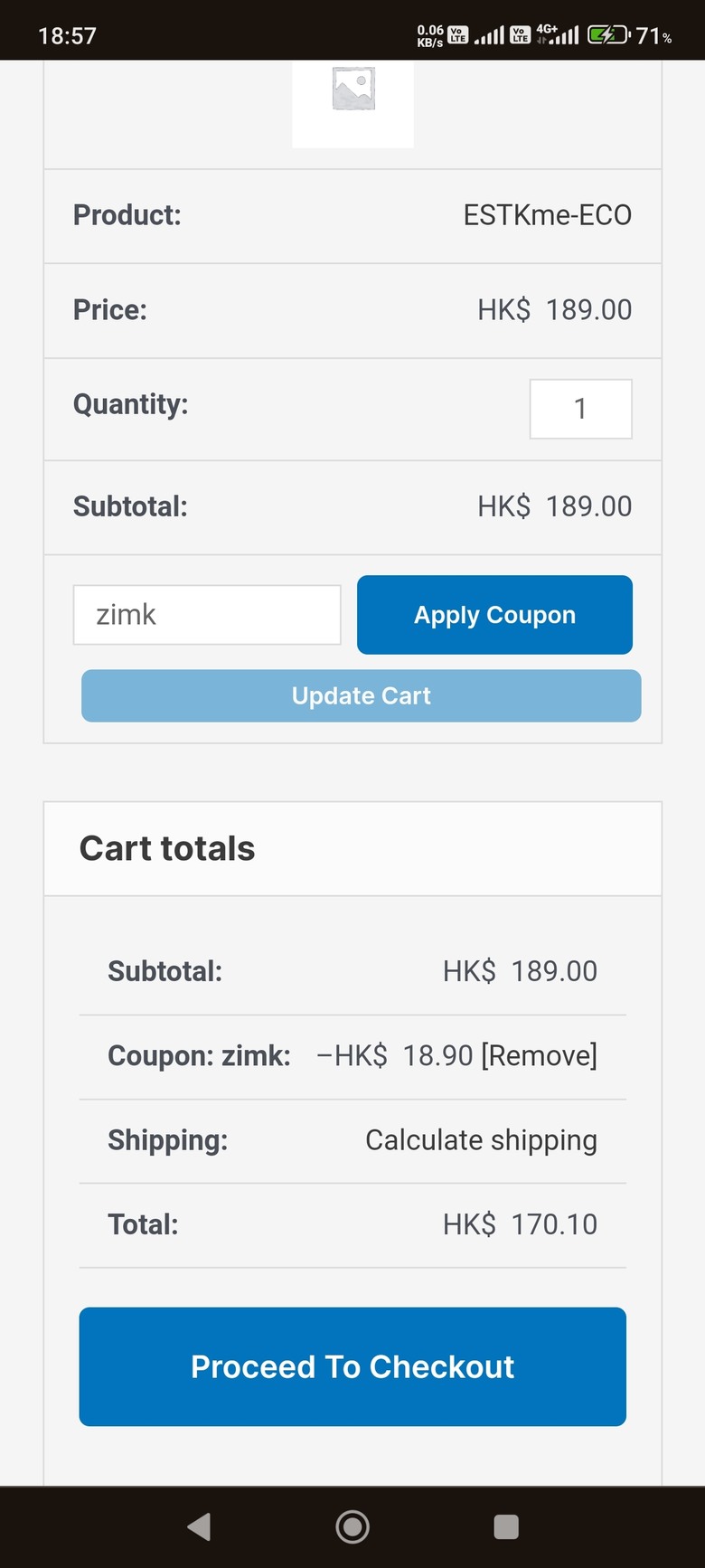The height and width of the screenshot is (1568, 705).
Task: Tap the battery icon in status bar
Action: (609, 35)
